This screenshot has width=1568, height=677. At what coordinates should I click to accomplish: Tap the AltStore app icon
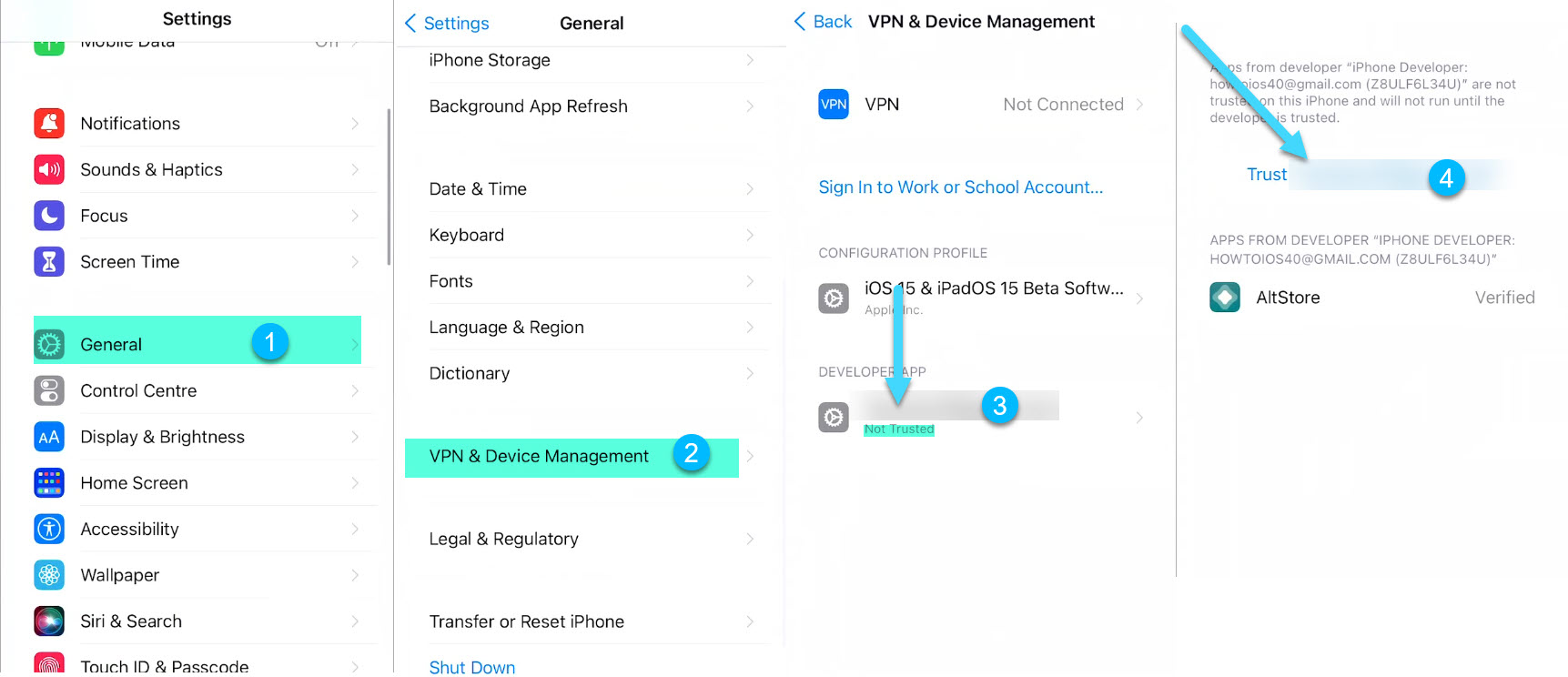[1225, 298]
